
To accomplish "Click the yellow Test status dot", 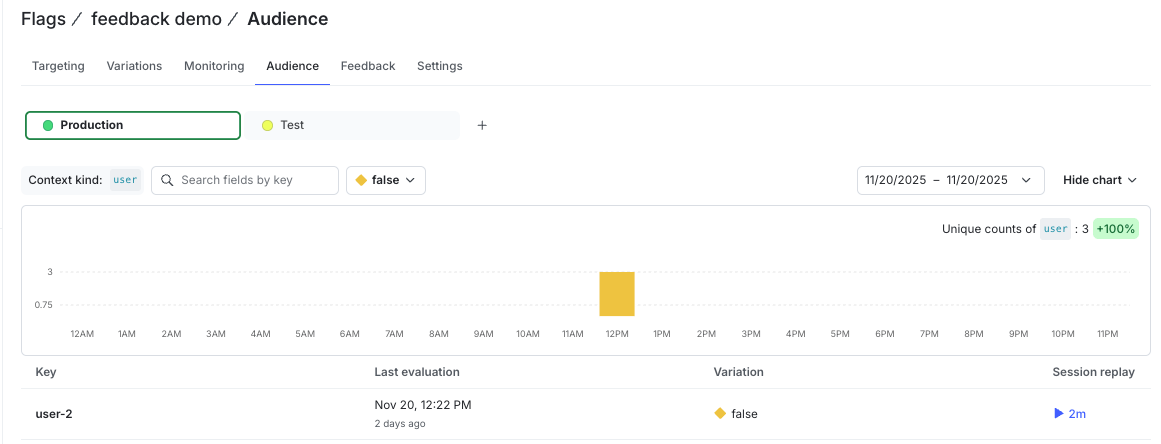I will point(268,125).
